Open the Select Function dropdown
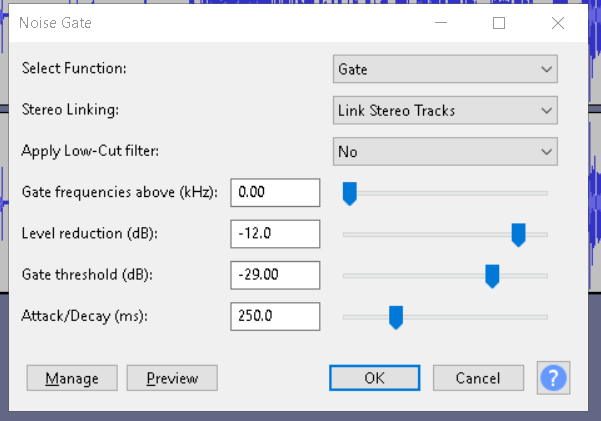The image size is (601, 421). coord(445,69)
